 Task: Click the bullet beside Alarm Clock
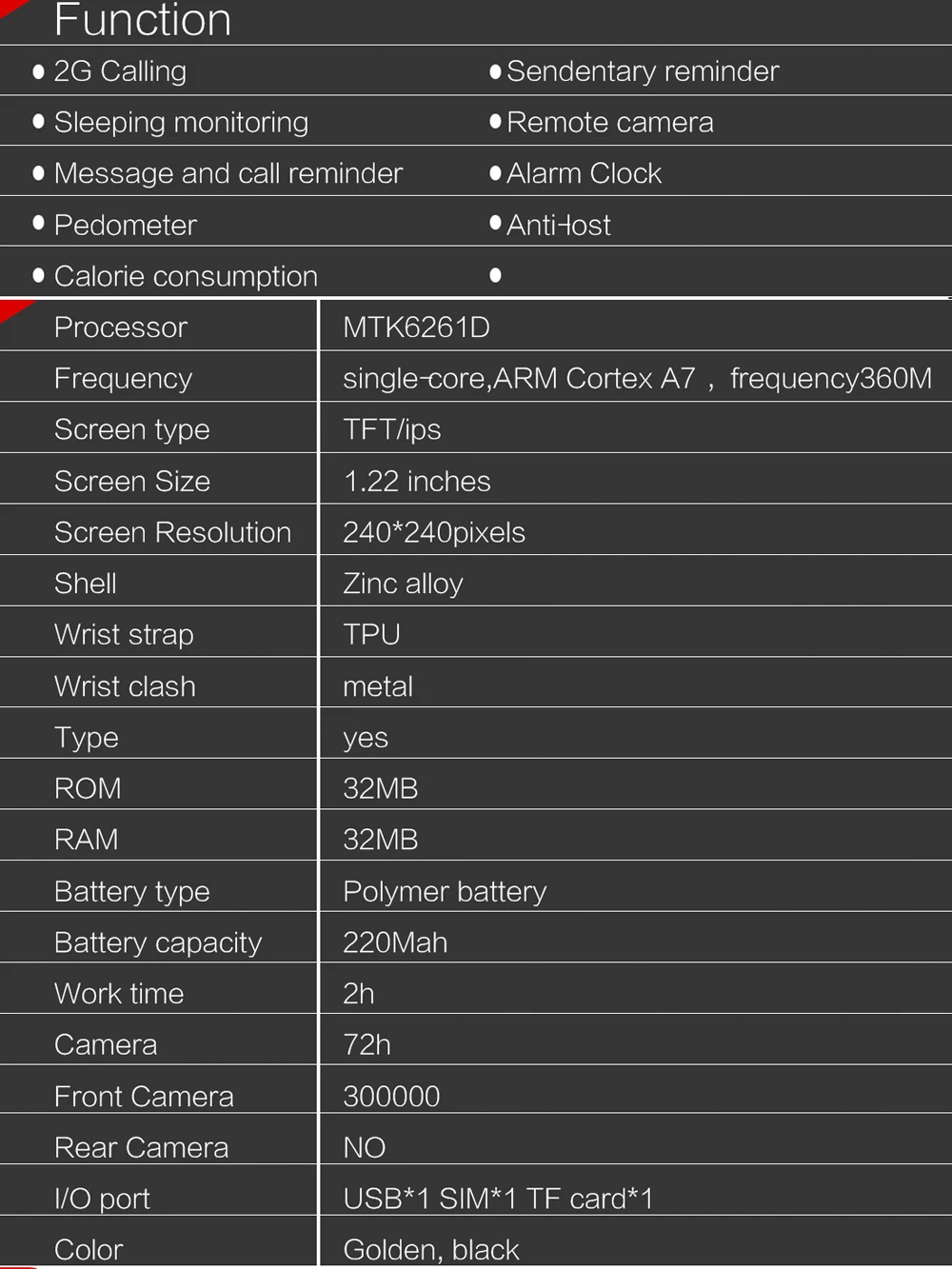click(495, 173)
